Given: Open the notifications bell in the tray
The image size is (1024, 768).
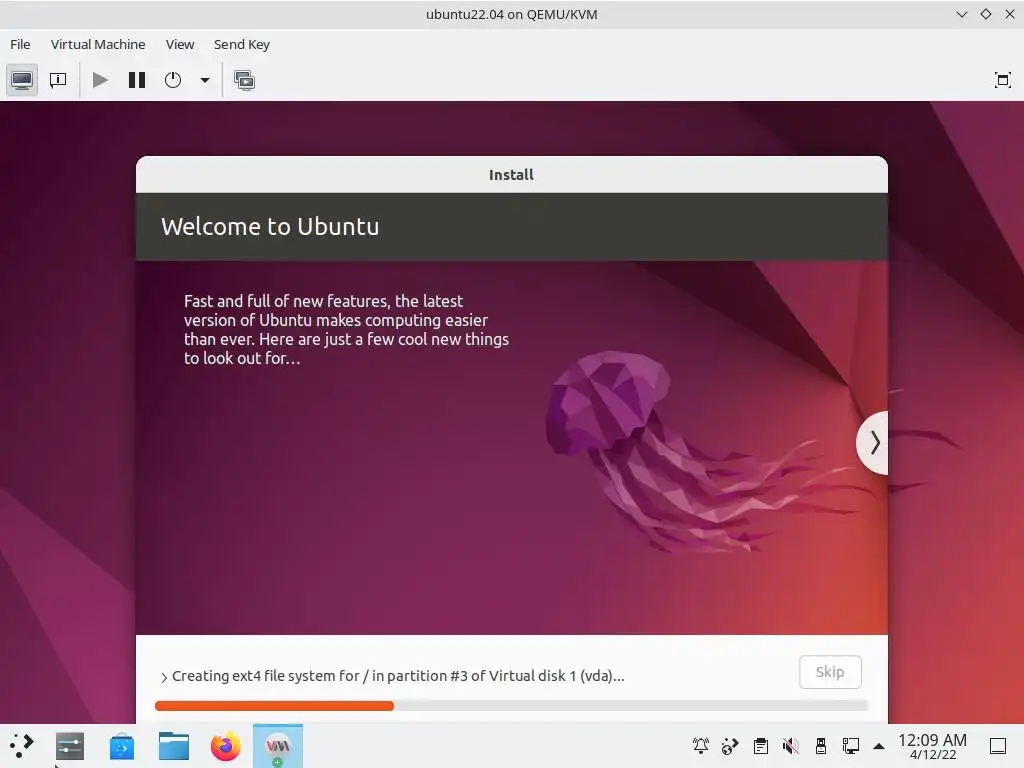Looking at the screenshot, I should [701, 745].
